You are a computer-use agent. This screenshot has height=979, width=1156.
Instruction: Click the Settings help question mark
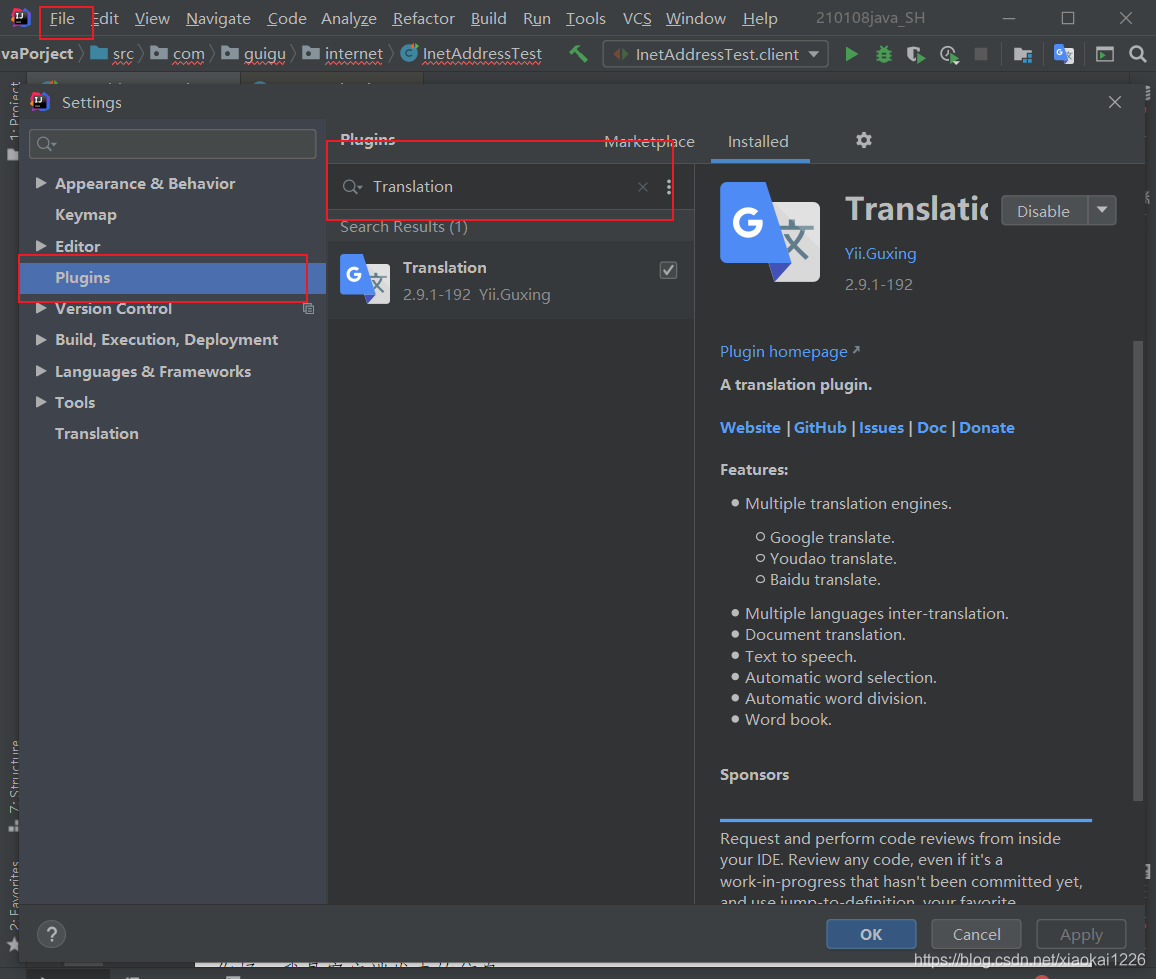(52, 935)
